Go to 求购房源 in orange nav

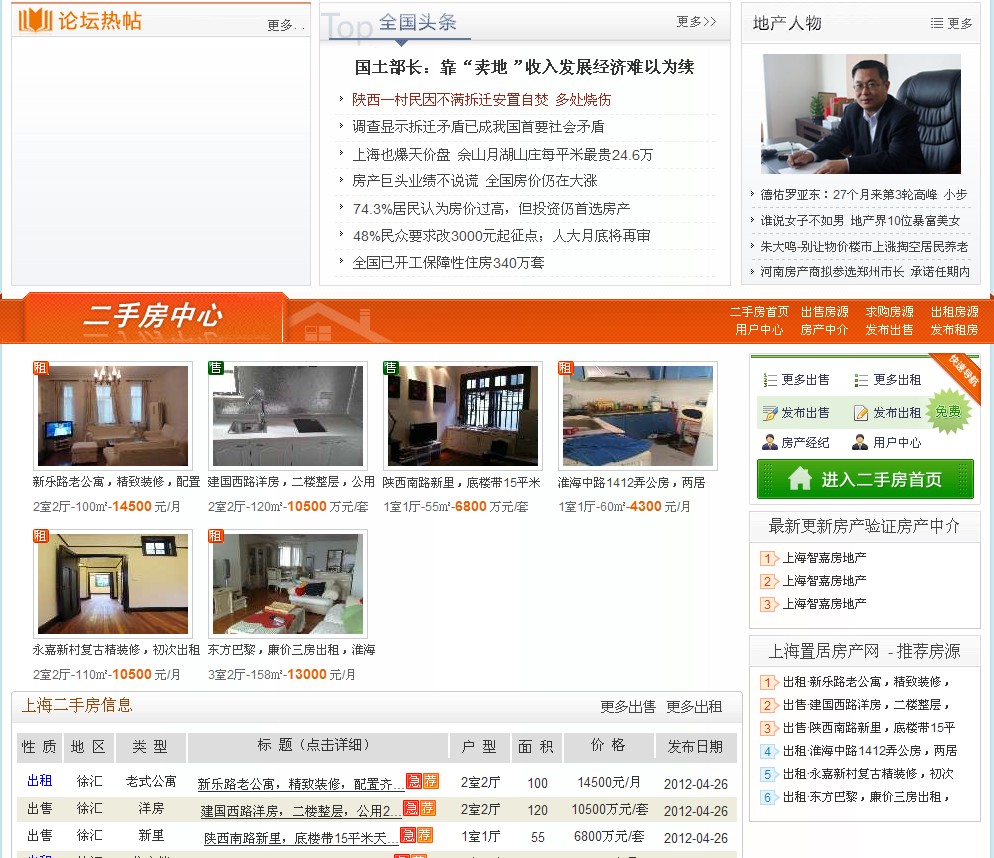coord(889,312)
